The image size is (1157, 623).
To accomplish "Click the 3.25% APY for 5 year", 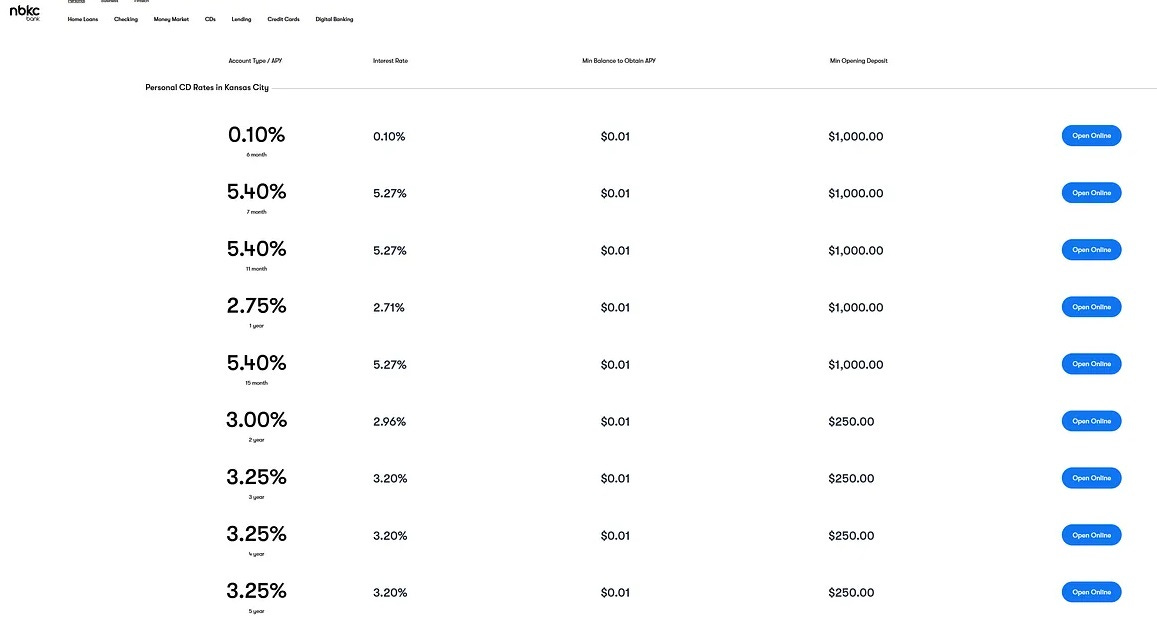I will (256, 591).
